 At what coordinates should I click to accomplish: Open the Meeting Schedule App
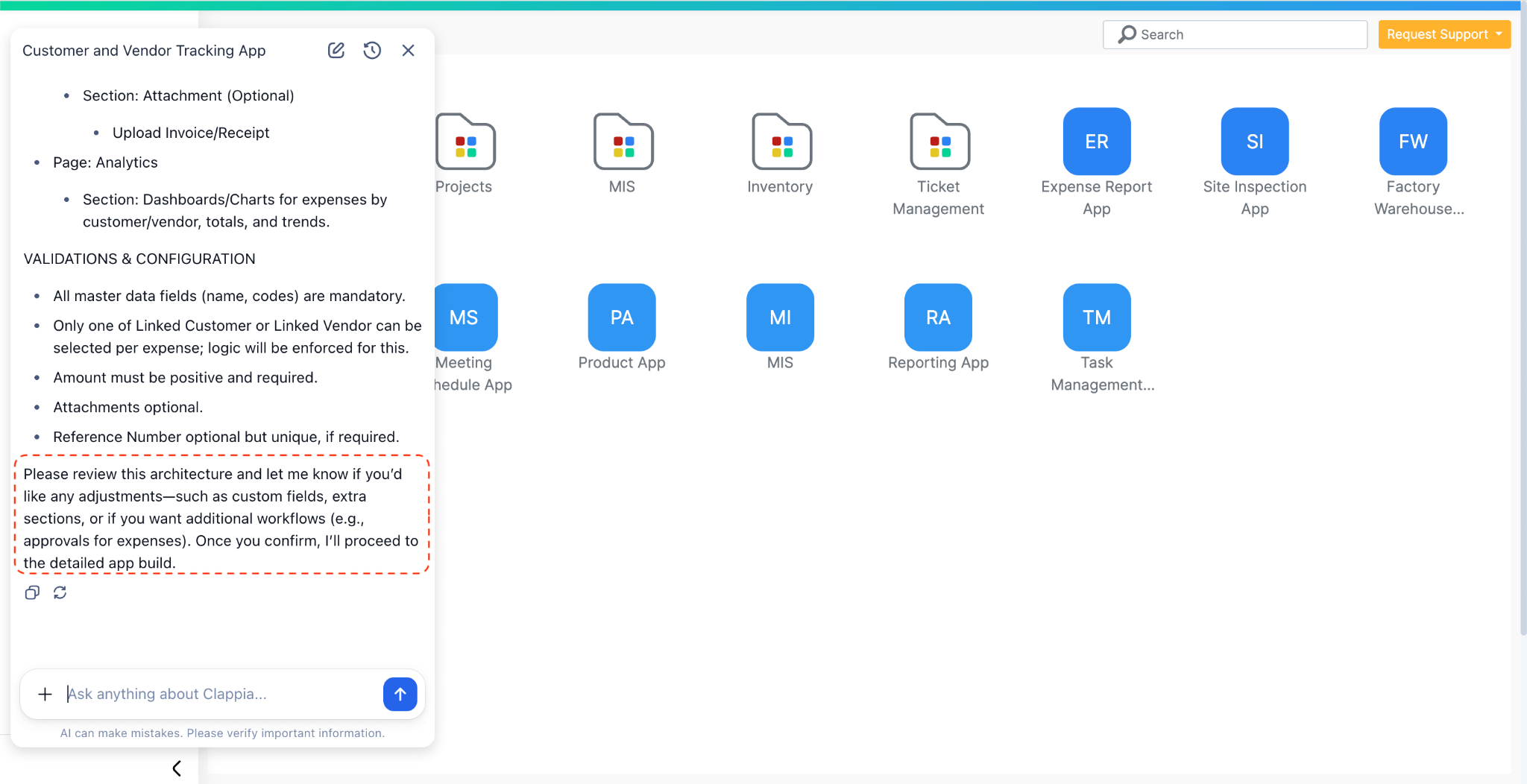point(465,317)
